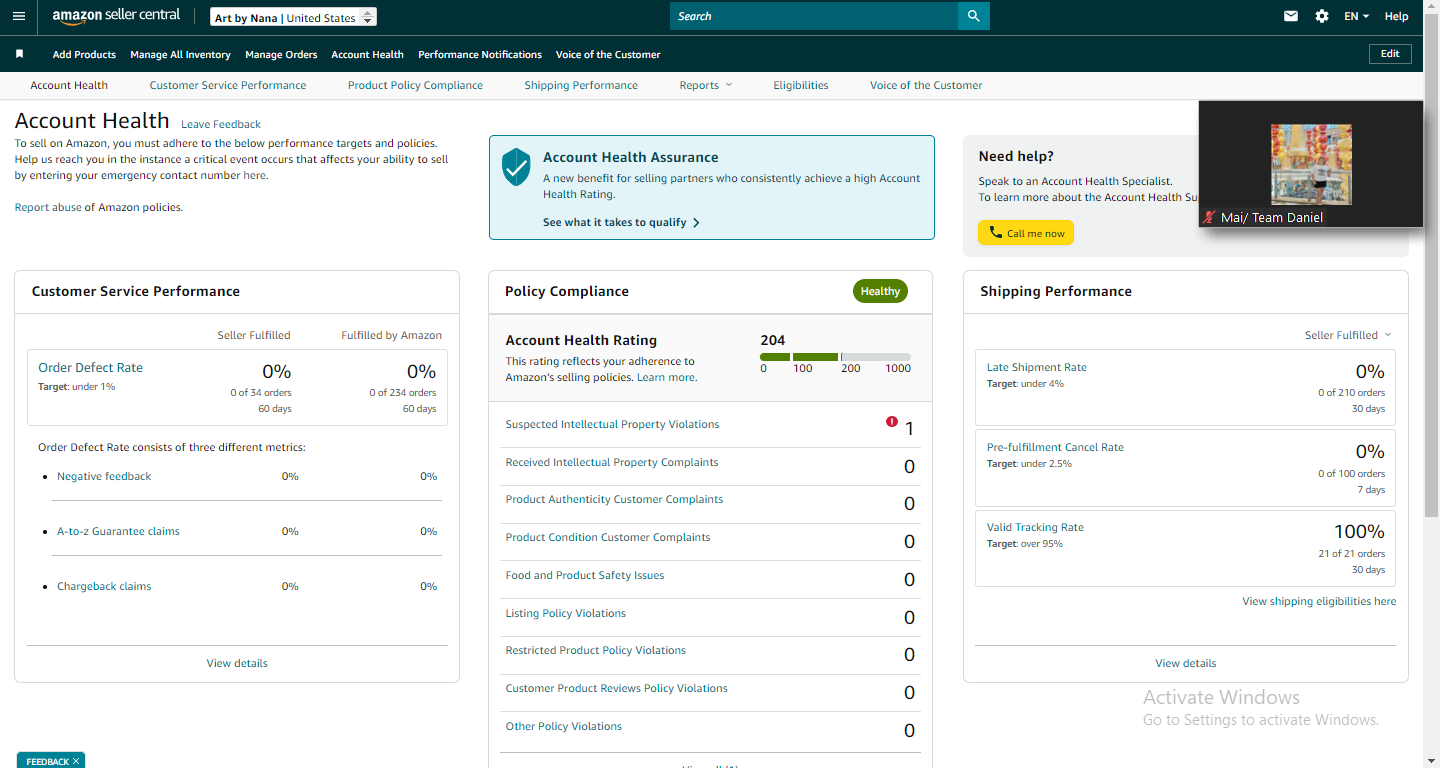Open Listing Policy Violations
The image size is (1440, 768).
(566, 613)
